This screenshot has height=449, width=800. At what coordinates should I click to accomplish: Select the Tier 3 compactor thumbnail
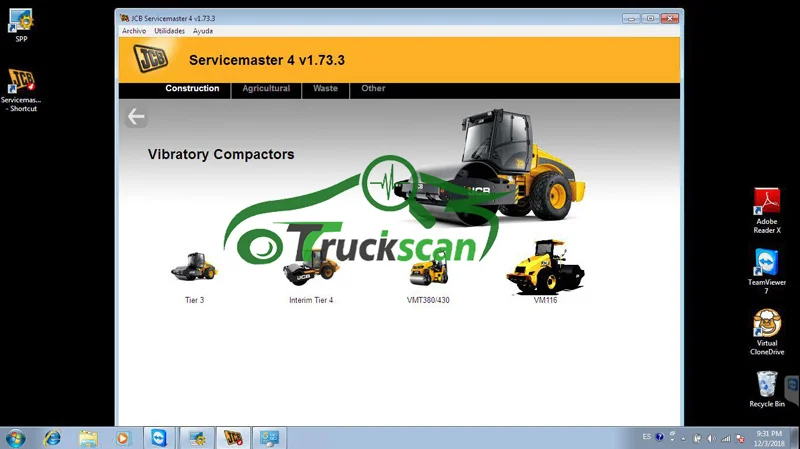[x=194, y=267]
